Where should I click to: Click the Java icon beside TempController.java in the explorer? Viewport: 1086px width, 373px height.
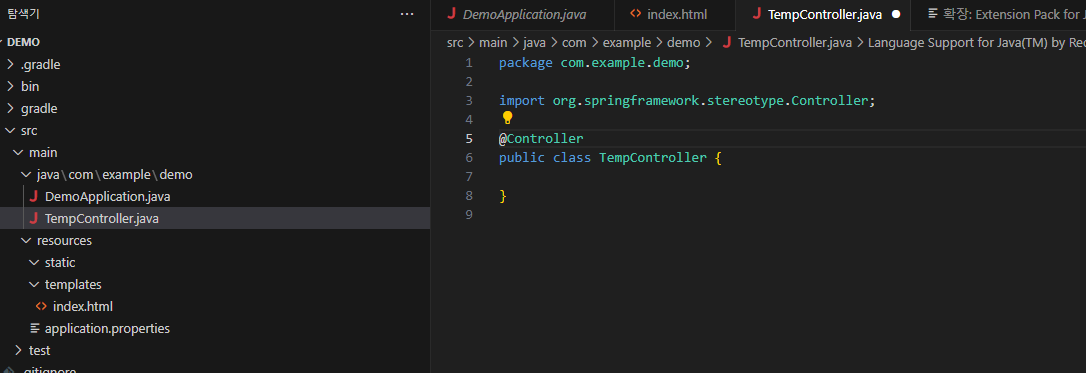pos(33,219)
